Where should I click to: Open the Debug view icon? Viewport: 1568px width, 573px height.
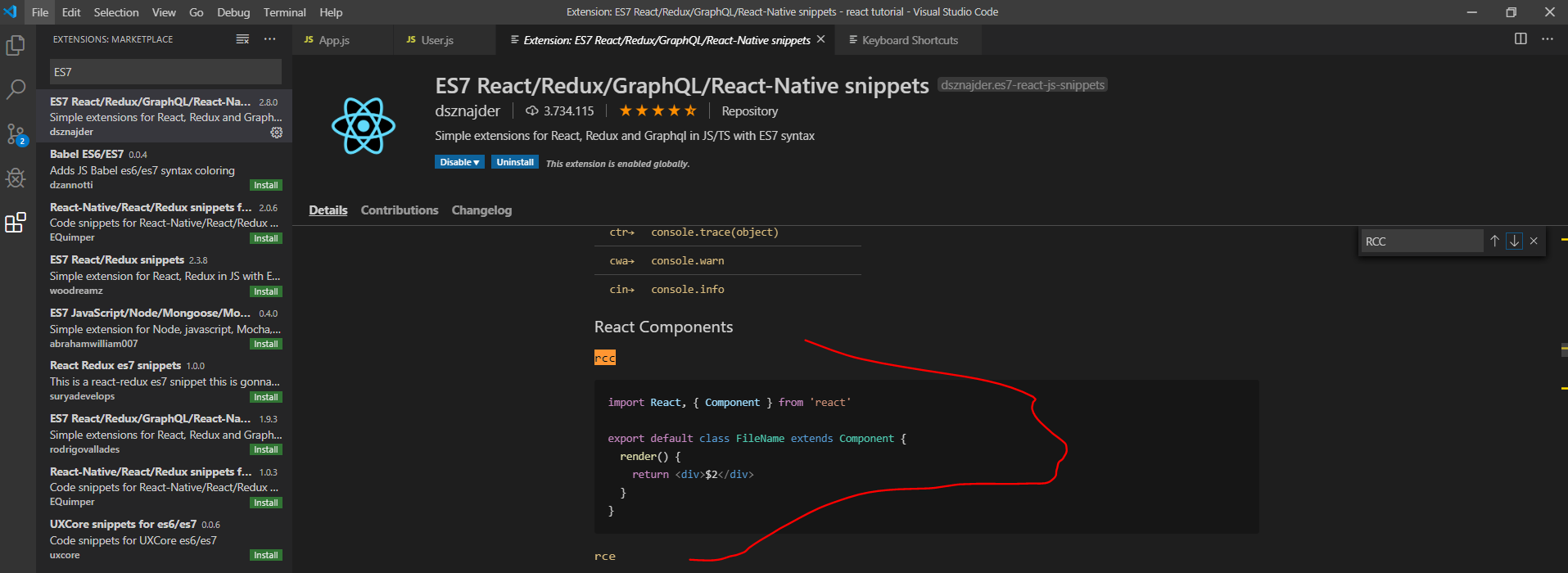16,178
